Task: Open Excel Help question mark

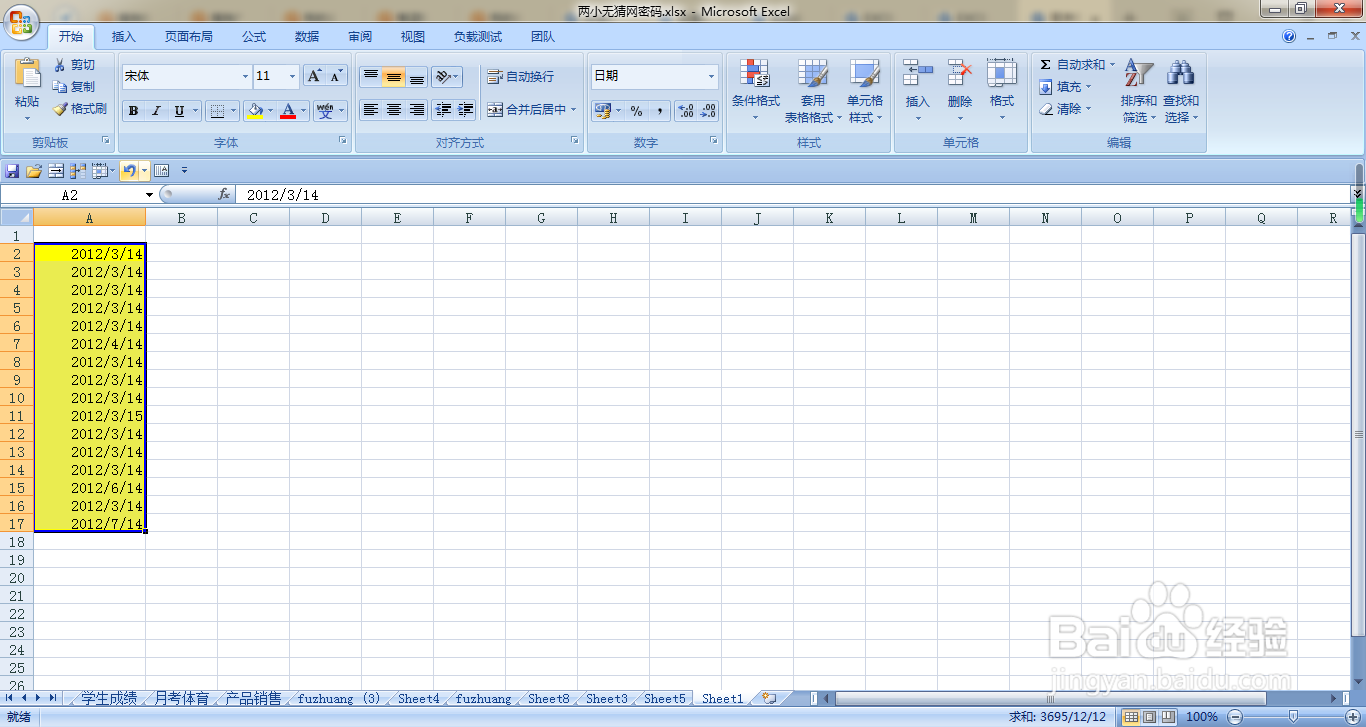Action: pyautogui.click(x=1289, y=37)
